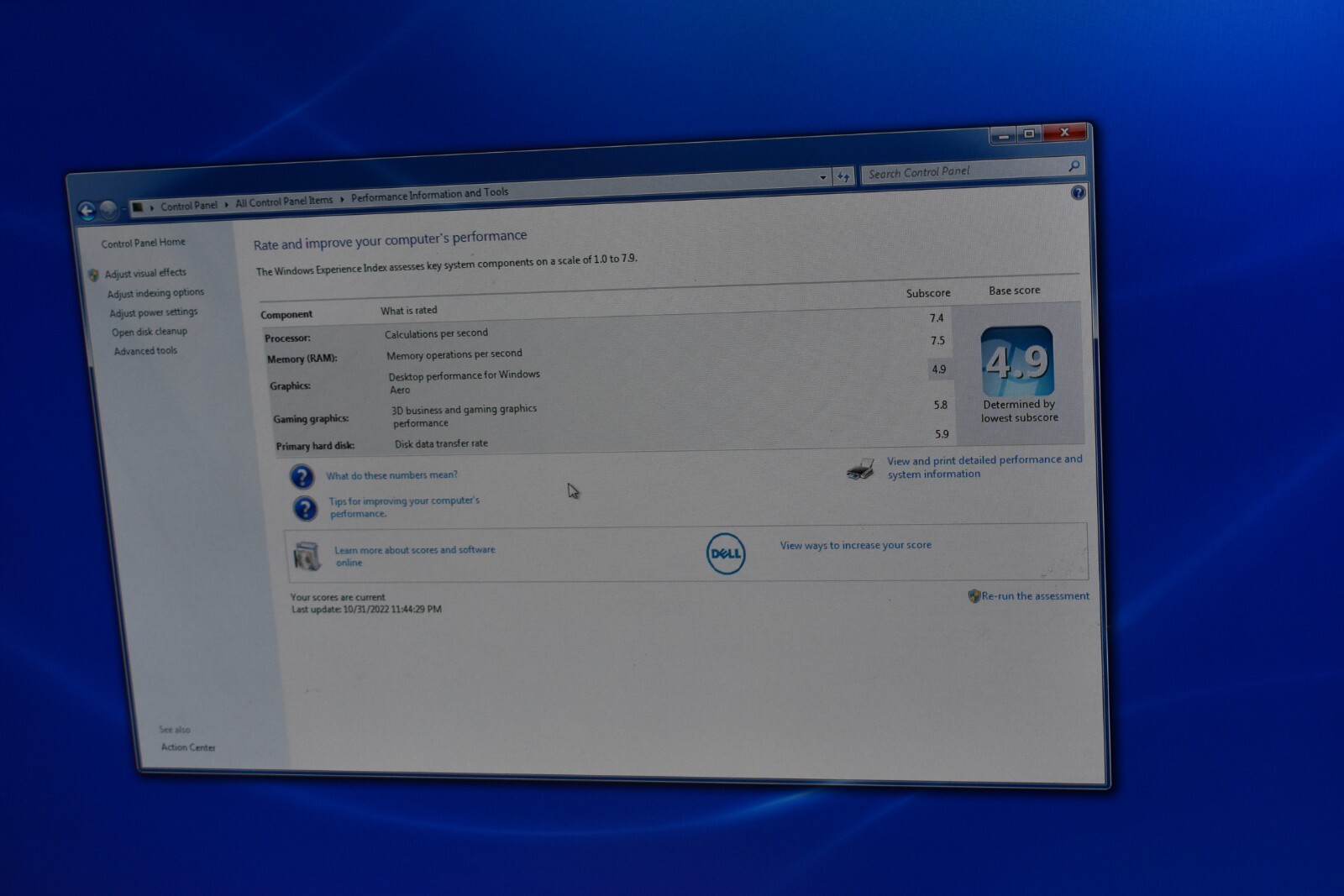Expand the chevron after Control Panel breadcrumb
Screen dimensions: 1344x896
point(227,204)
